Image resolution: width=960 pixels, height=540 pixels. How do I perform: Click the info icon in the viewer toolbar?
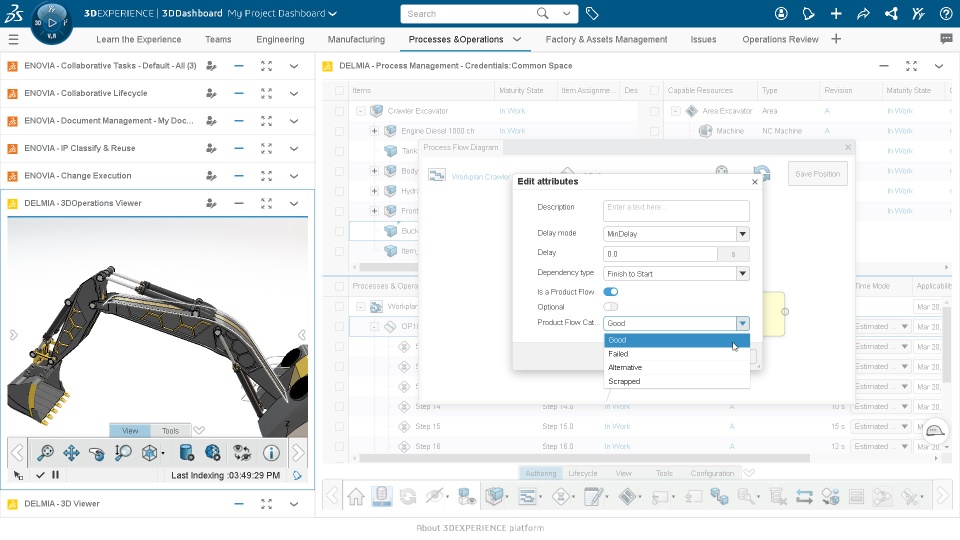click(271, 452)
